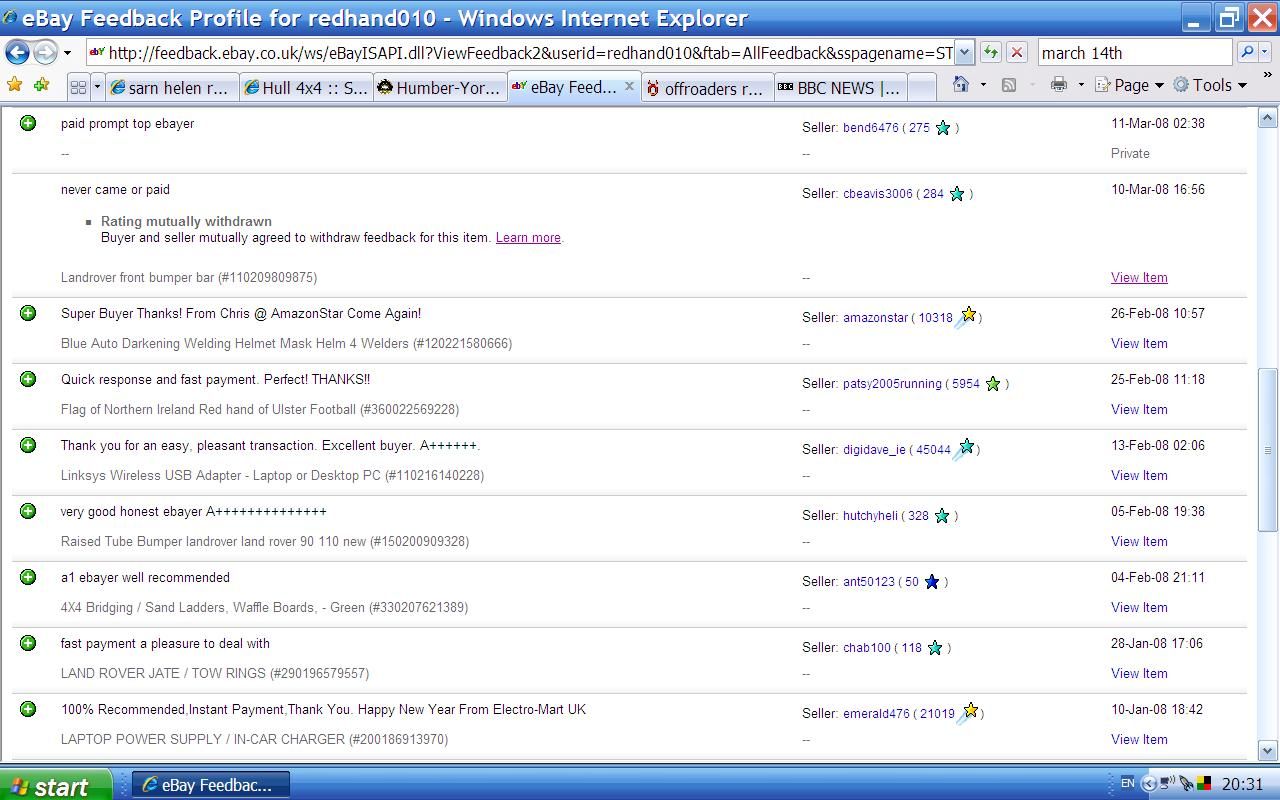This screenshot has height=800, width=1280.
Task: Open seller emerald476 profile link
Action: click(876, 714)
